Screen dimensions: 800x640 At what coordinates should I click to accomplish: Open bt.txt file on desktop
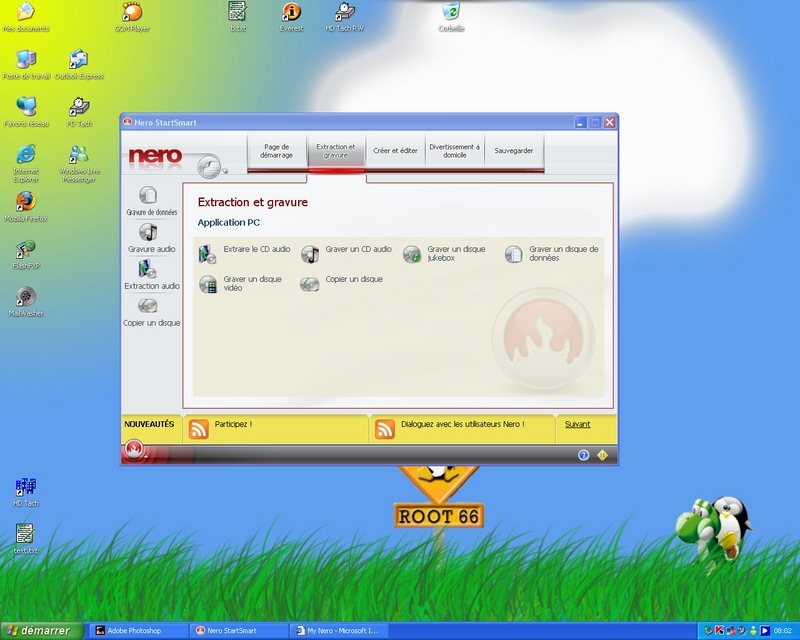click(238, 17)
